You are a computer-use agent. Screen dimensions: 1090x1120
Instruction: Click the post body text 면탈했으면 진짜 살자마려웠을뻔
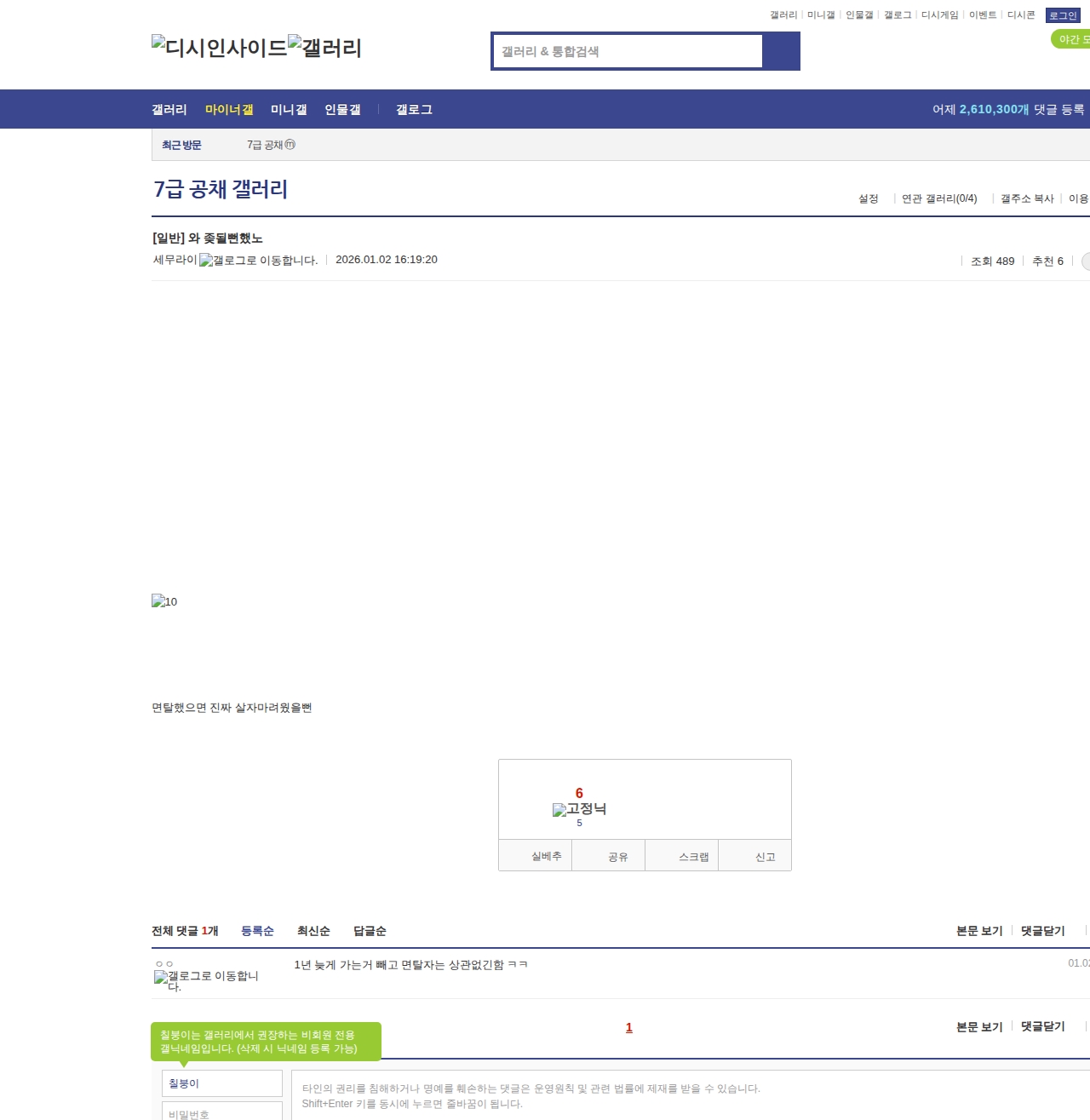coord(232,708)
